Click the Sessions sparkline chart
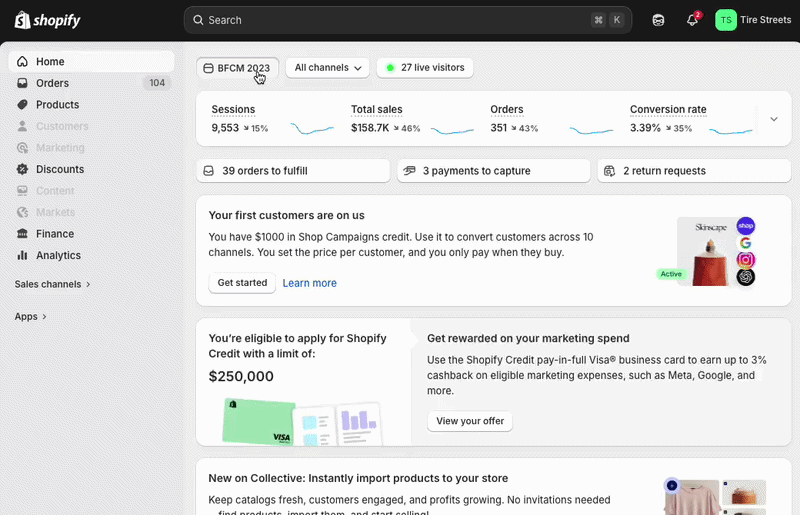 tap(312, 128)
